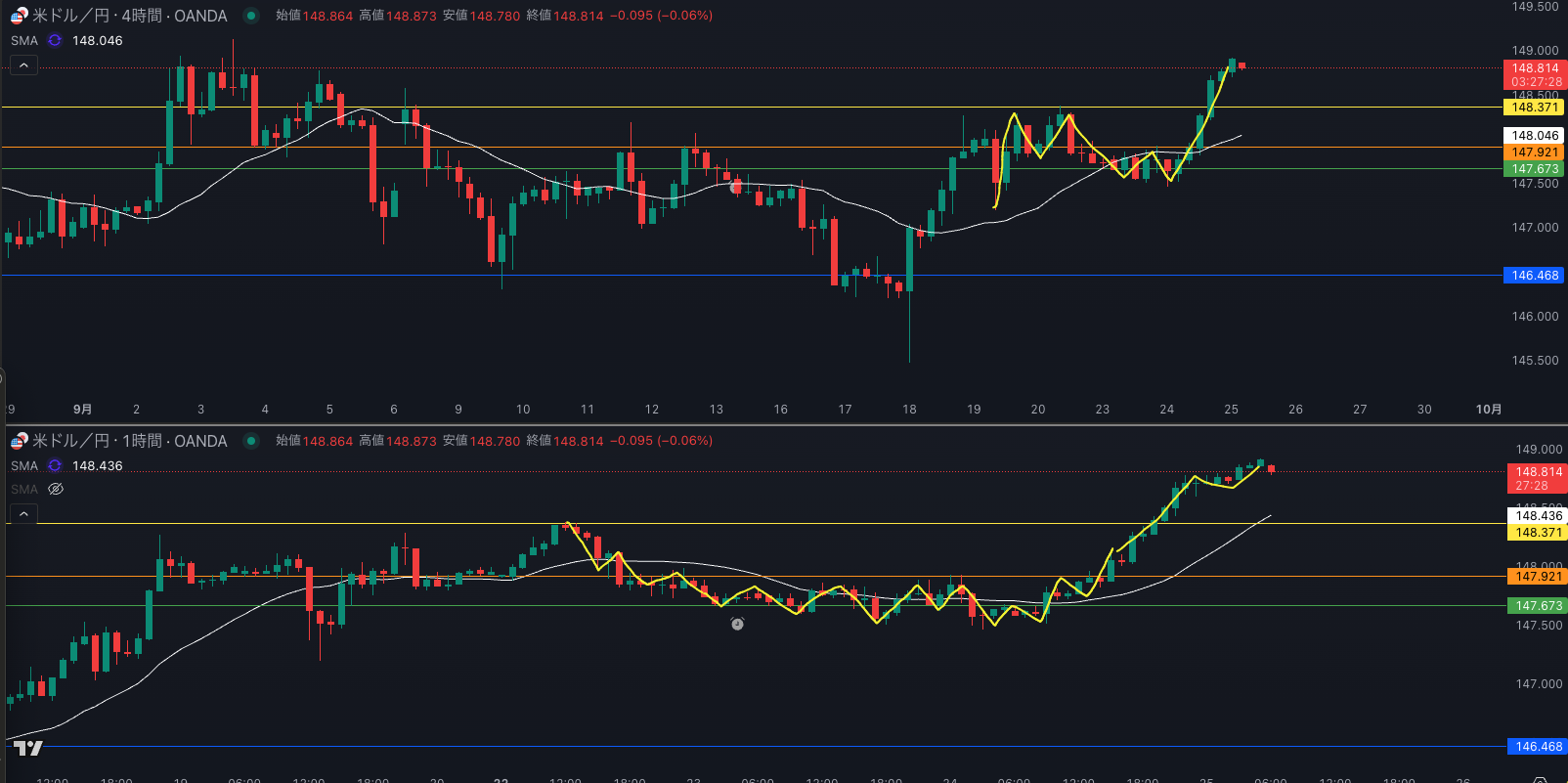This screenshot has width=1568, height=783.
Task: Select the yellow 148.371 price label on 4-hour chart
Action: pos(1535,108)
